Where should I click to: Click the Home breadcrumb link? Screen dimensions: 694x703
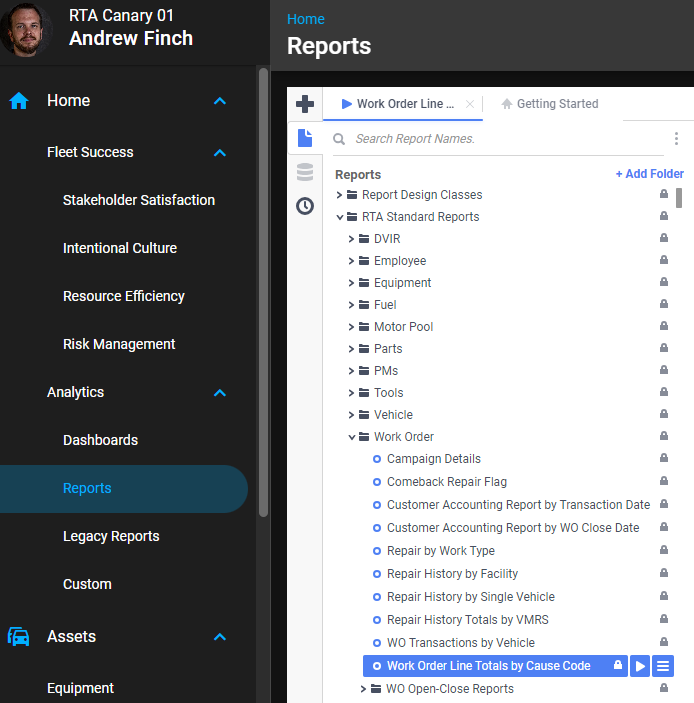tap(305, 19)
